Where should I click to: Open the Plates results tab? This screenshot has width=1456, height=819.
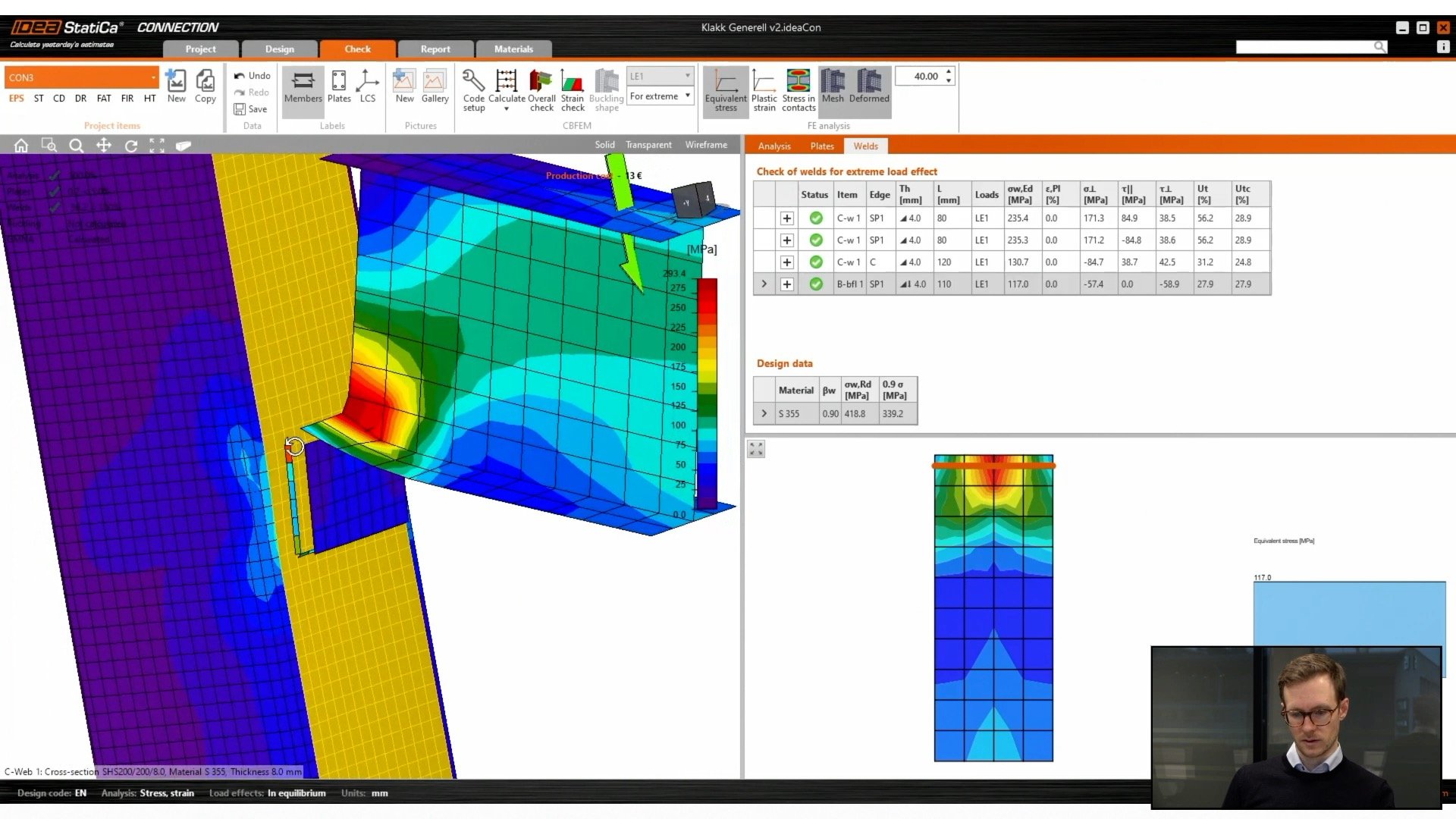point(821,146)
